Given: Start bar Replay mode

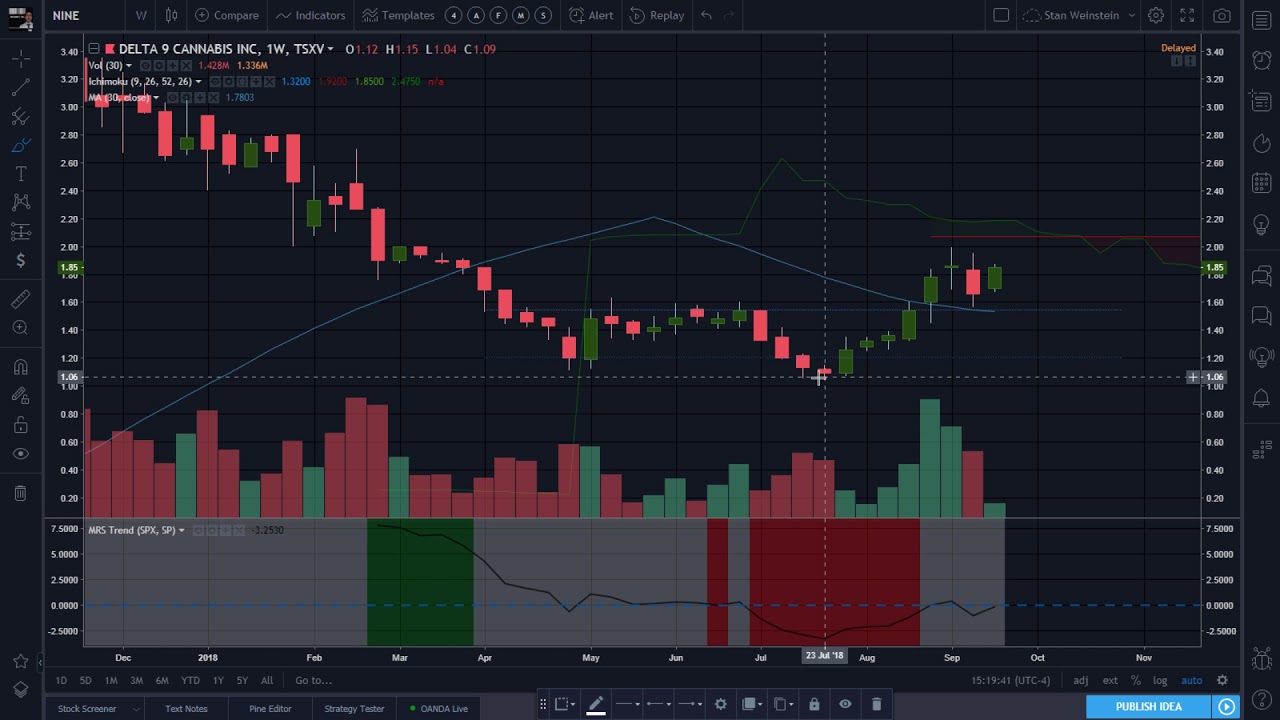Looking at the screenshot, I should click(656, 15).
